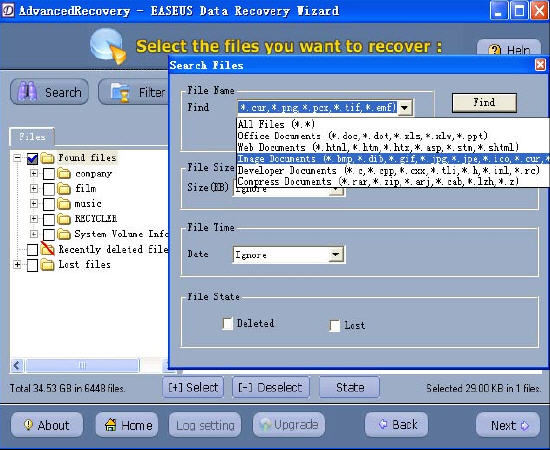Select Web Documents filter option
The height and width of the screenshot is (450, 550).
click(393, 147)
